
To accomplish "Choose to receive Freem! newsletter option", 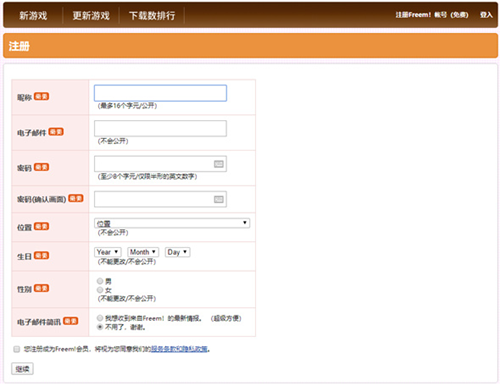I will click(x=100, y=318).
